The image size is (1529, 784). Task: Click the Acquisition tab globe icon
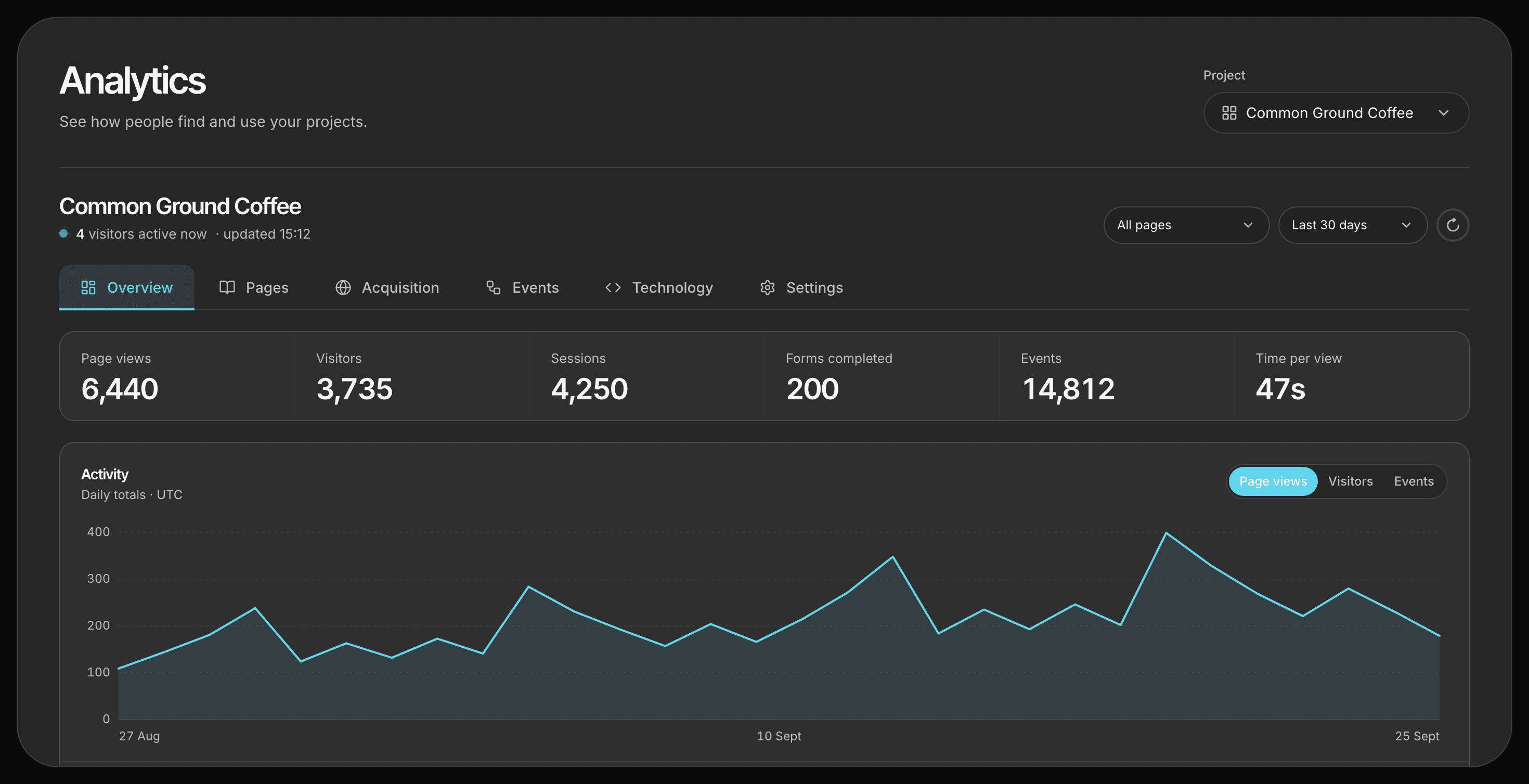343,288
